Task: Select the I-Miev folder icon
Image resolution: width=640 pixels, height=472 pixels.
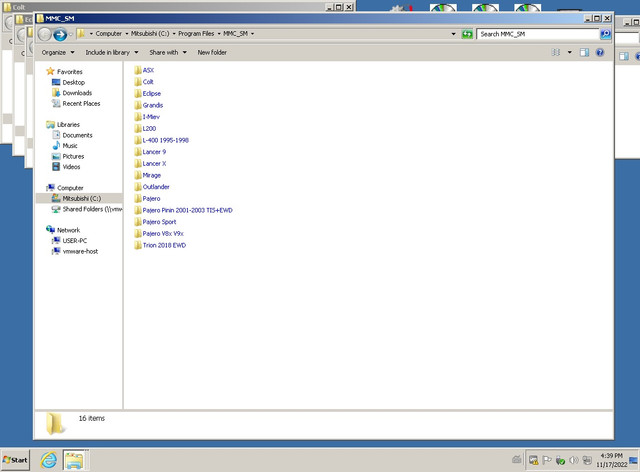Action: [x=138, y=117]
